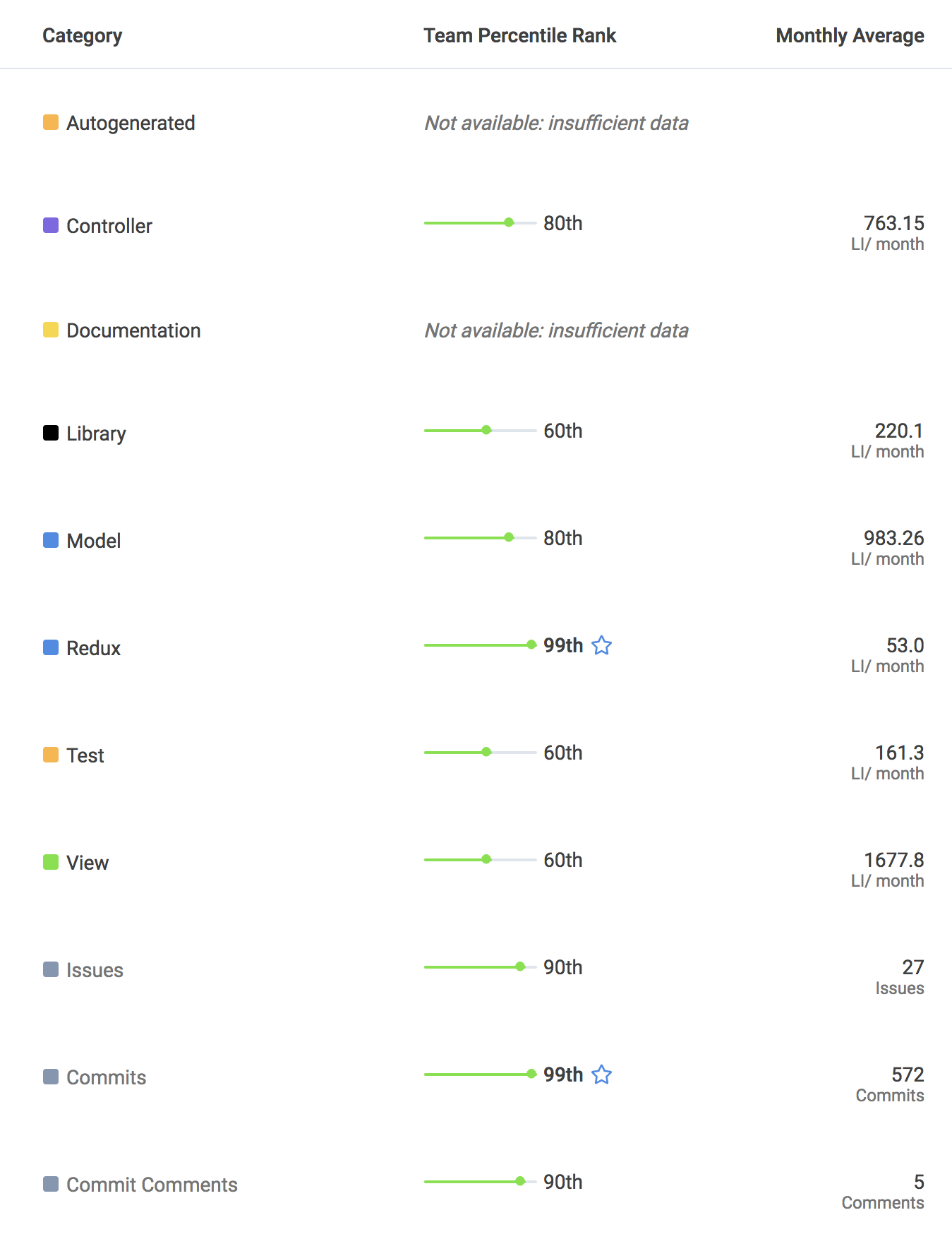952x1239 pixels.
Task: Click the Library 60th percentile bar
Action: click(480, 430)
